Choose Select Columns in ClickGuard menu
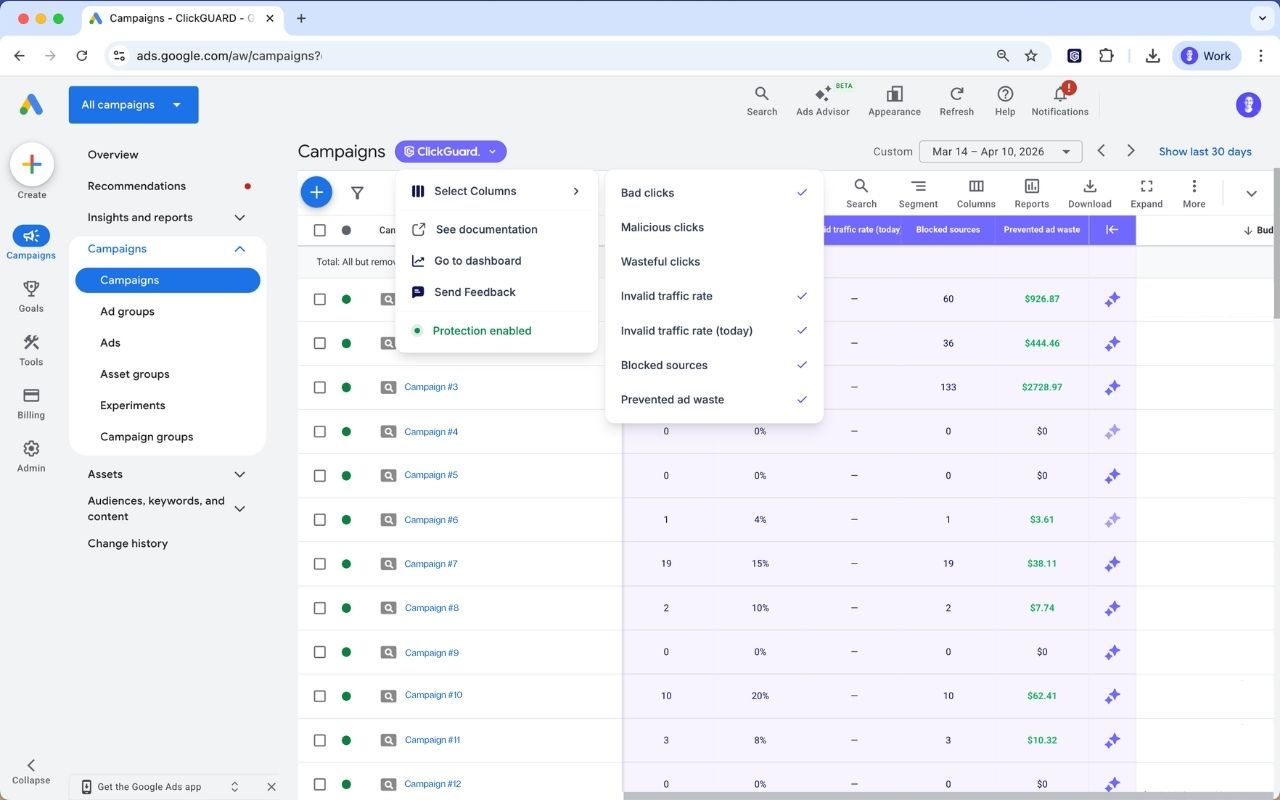The height and width of the screenshot is (800, 1280). click(496, 191)
